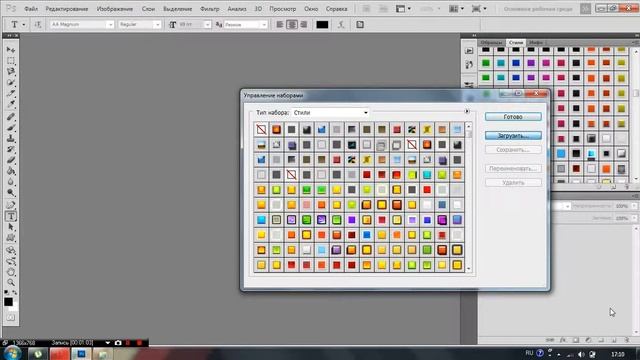Select the Horizontal Type tool in toolbox
This screenshot has width=640, height=360.
11,216
